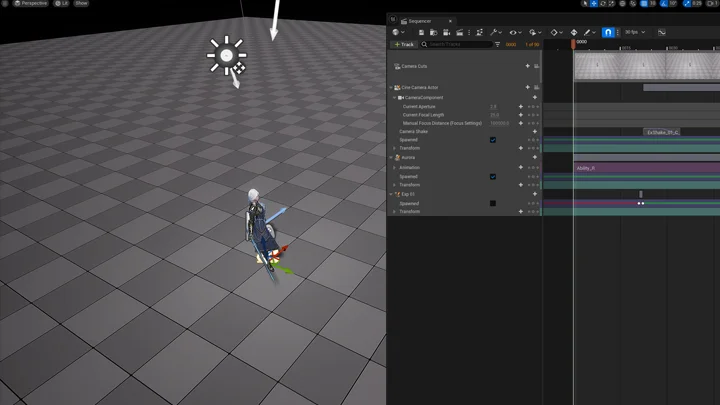Activate the Select mode tool in viewport
The width and height of the screenshot is (720, 405).
pos(585,3)
